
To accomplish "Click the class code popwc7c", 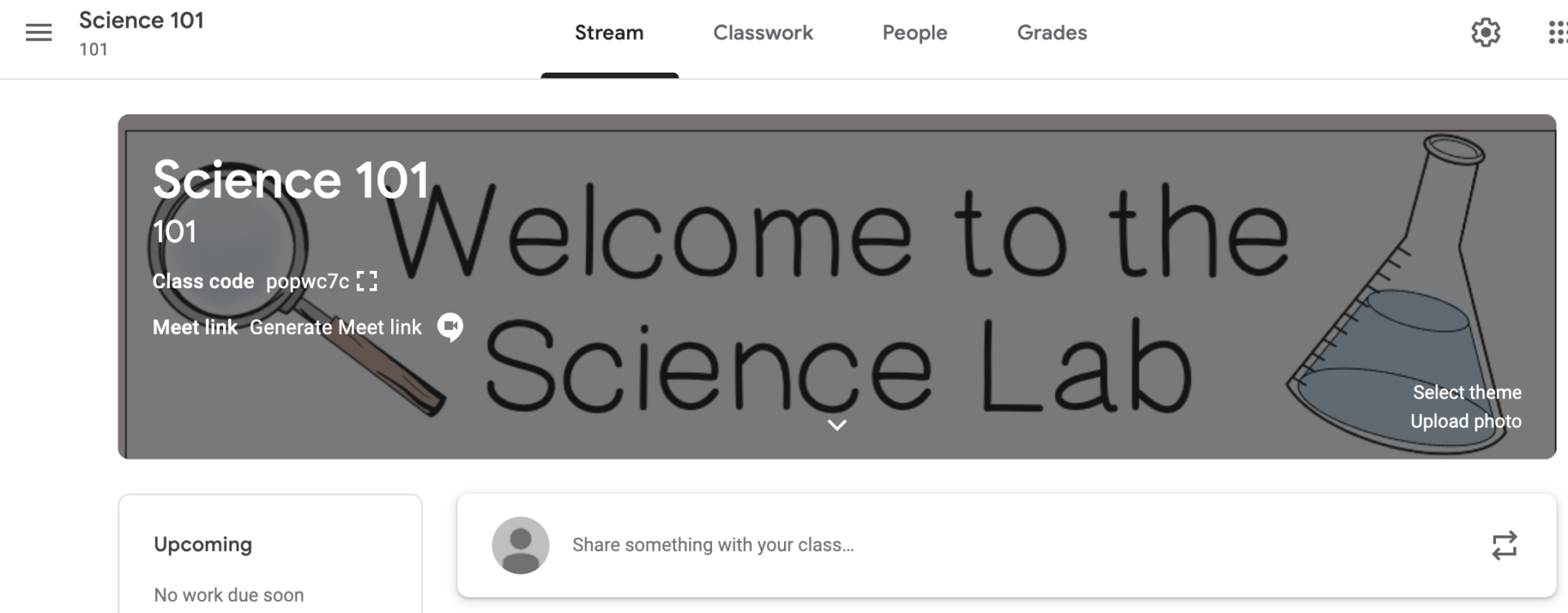I will click(308, 282).
